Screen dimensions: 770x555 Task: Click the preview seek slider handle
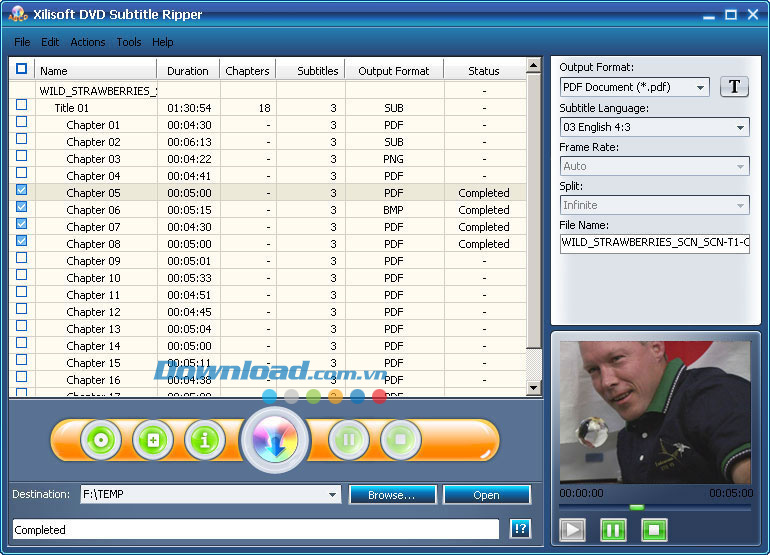point(637,507)
